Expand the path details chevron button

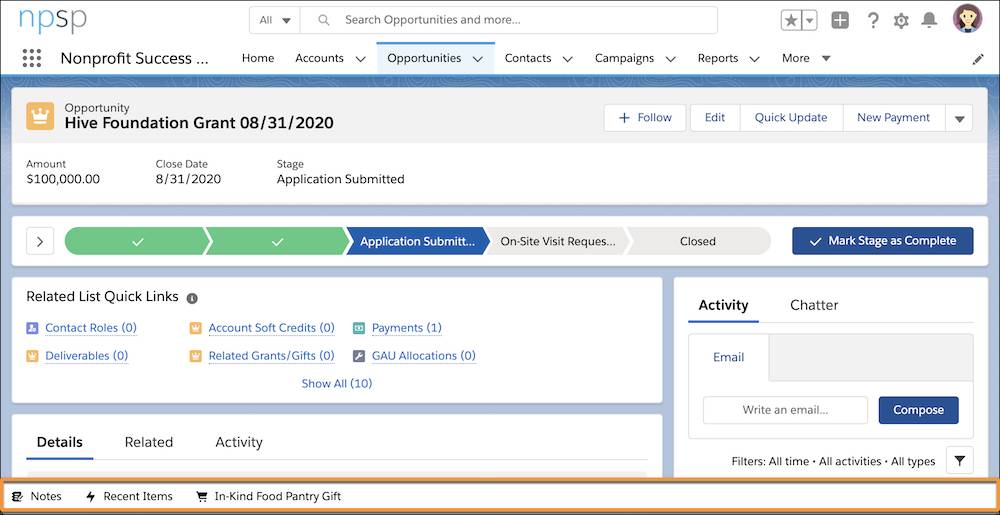coord(40,242)
